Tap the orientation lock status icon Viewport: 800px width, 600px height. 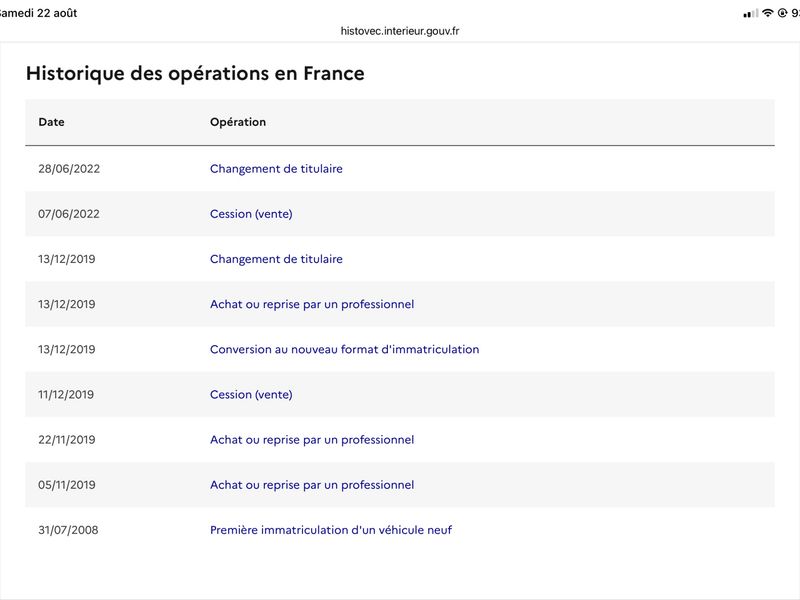pyautogui.click(x=782, y=13)
